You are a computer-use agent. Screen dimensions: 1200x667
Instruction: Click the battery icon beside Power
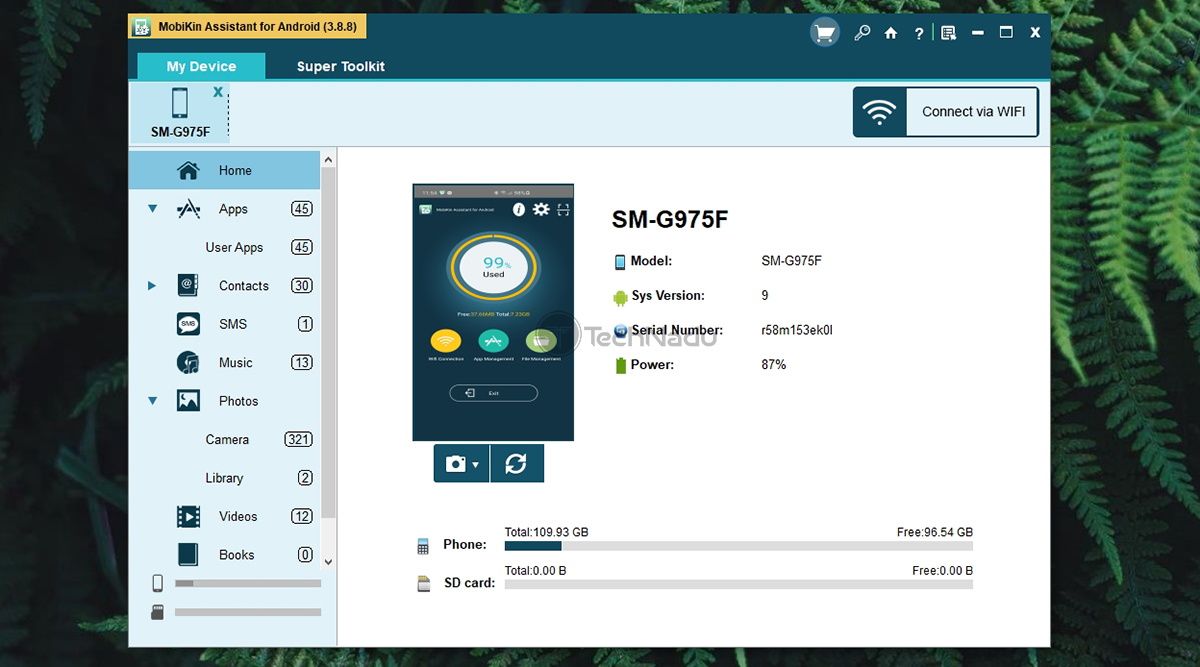click(x=620, y=365)
